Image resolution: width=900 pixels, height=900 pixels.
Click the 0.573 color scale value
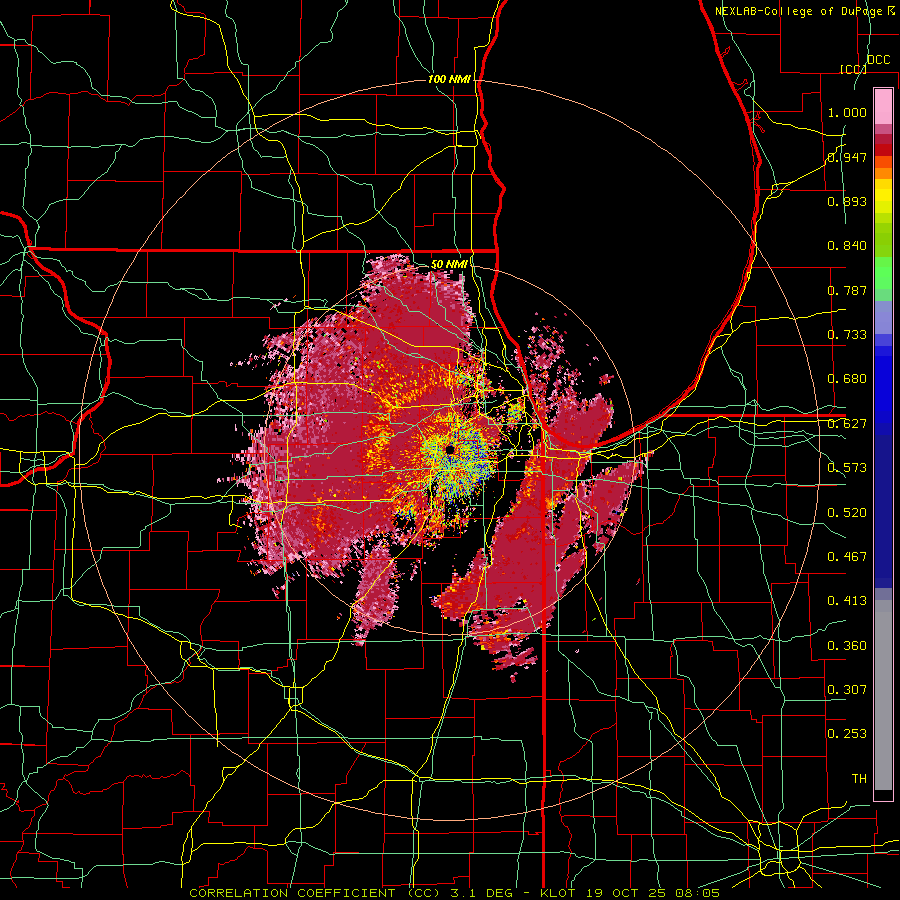(847, 468)
